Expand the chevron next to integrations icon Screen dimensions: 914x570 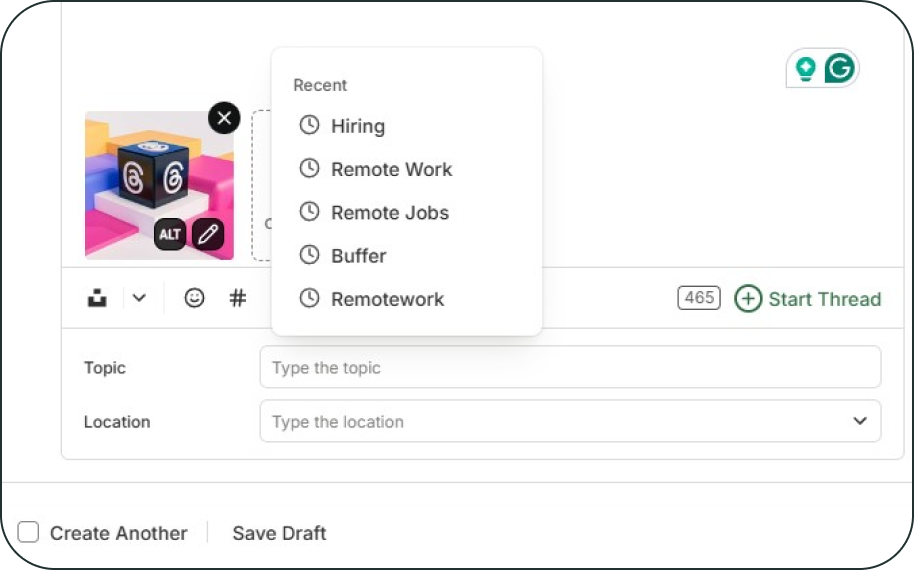pos(139,298)
